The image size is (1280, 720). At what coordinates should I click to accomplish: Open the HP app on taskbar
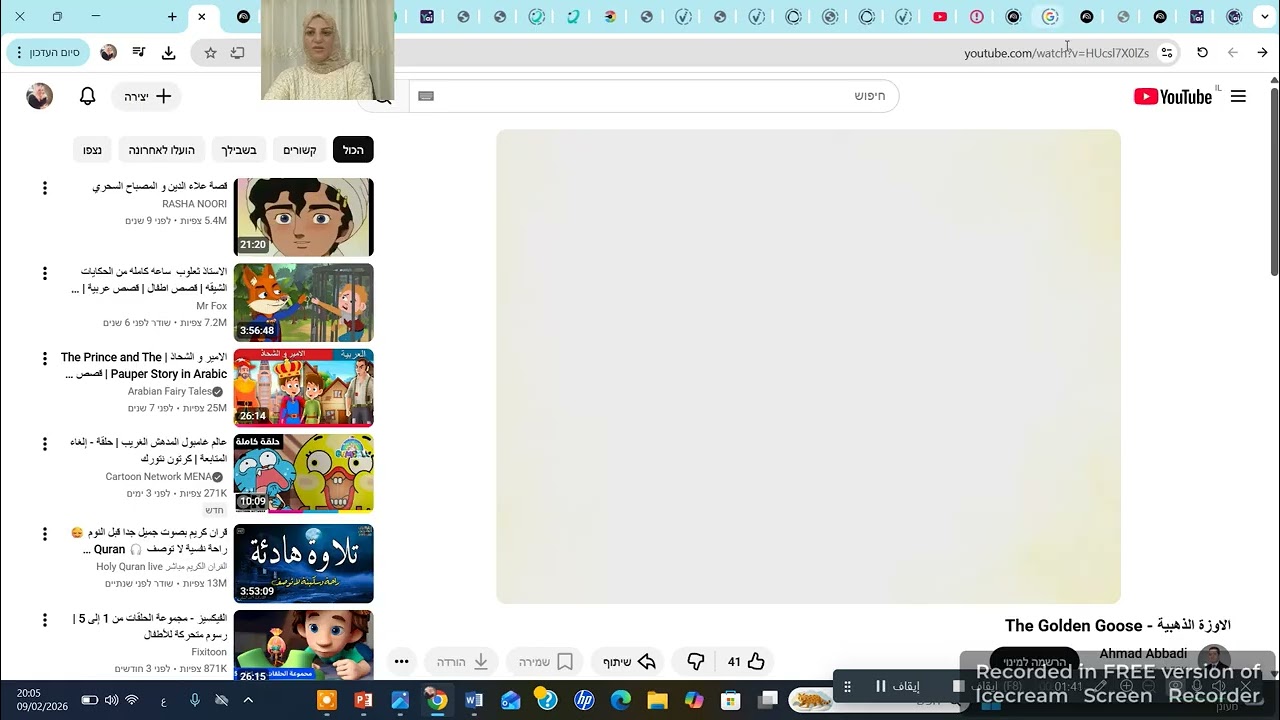[x=584, y=700]
